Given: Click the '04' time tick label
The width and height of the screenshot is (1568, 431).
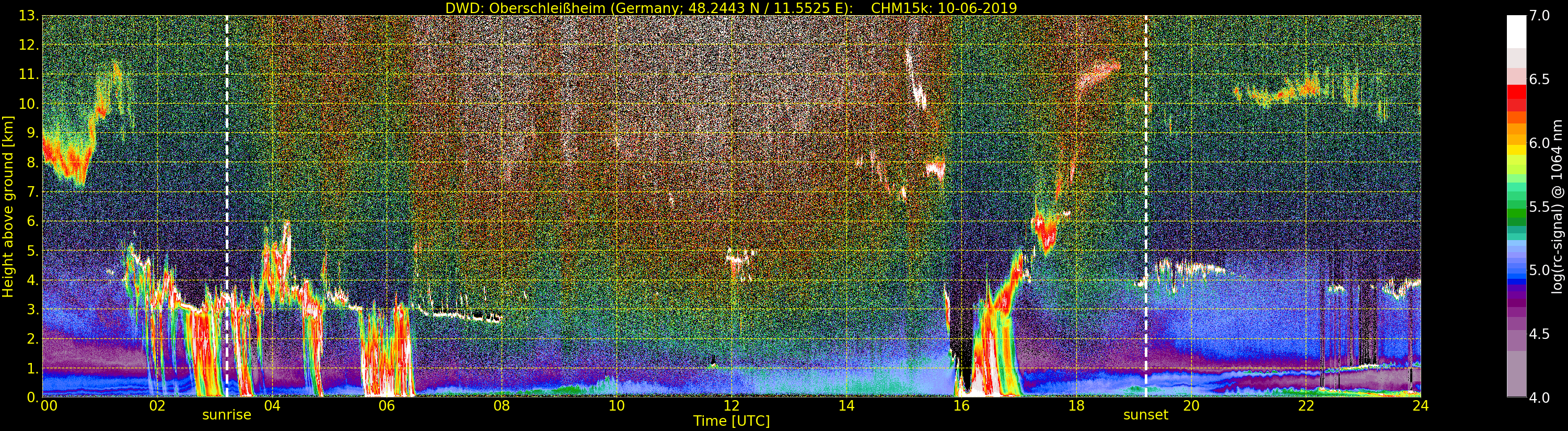Looking at the screenshot, I should (x=272, y=406).
